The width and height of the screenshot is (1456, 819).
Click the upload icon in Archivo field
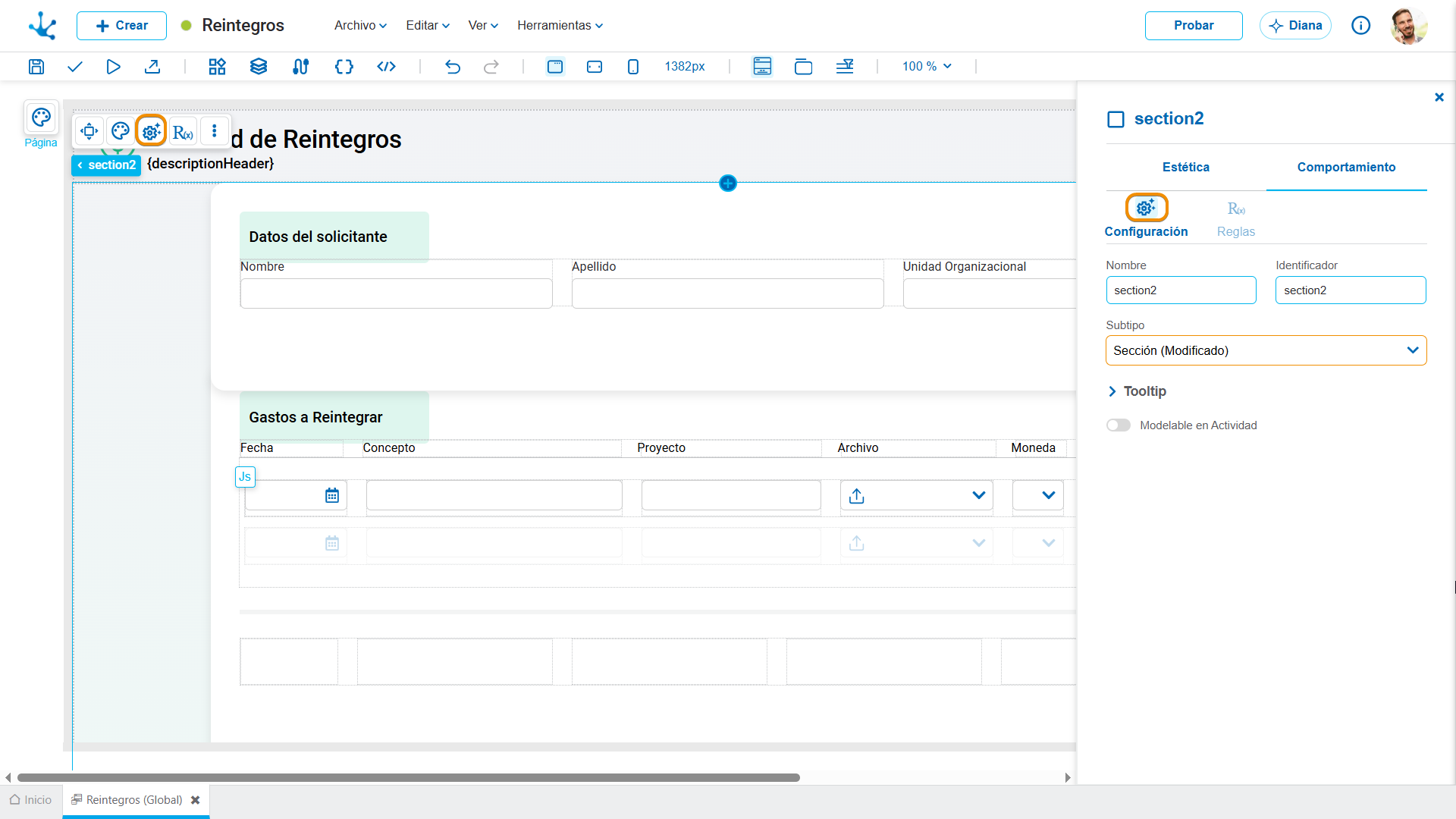tap(857, 496)
